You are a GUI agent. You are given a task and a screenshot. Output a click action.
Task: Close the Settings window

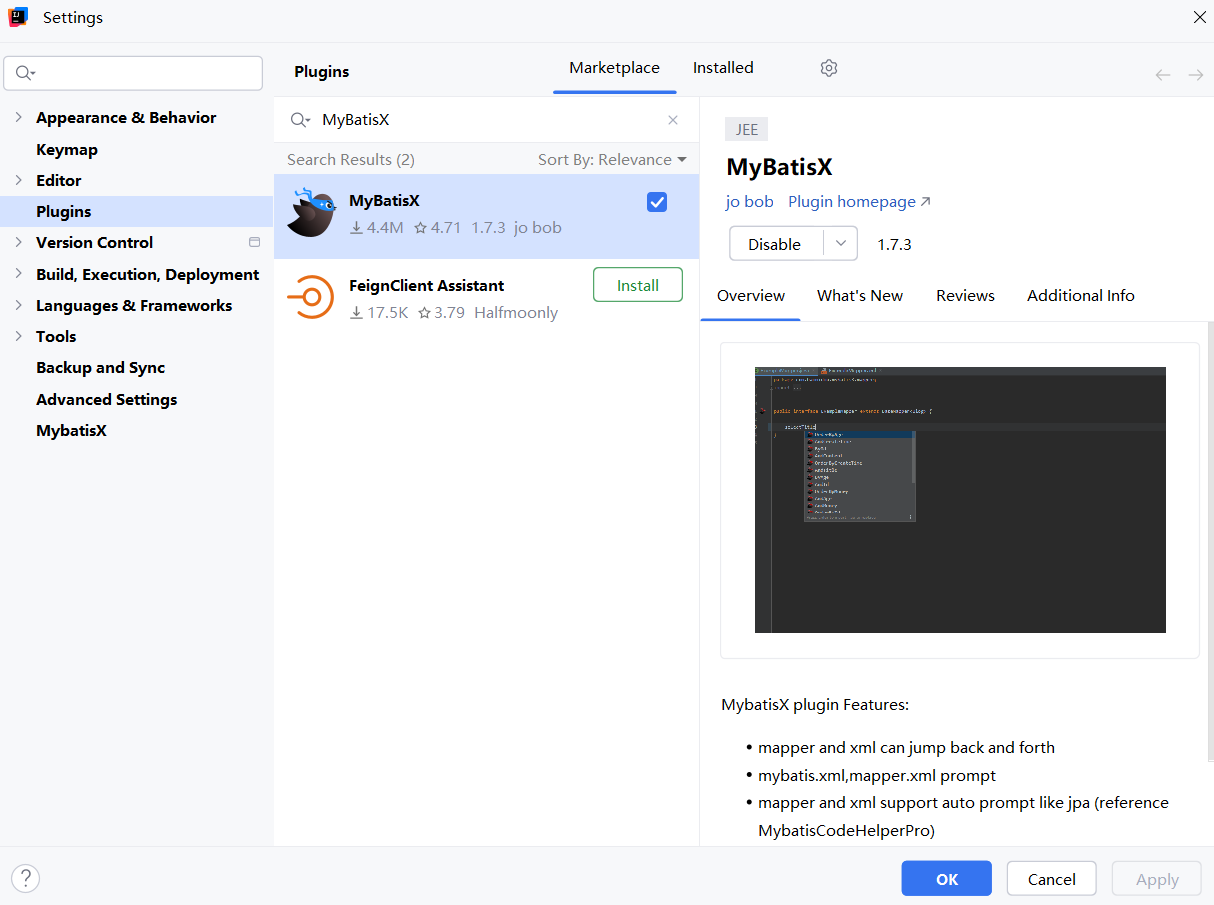pyautogui.click(x=1199, y=17)
